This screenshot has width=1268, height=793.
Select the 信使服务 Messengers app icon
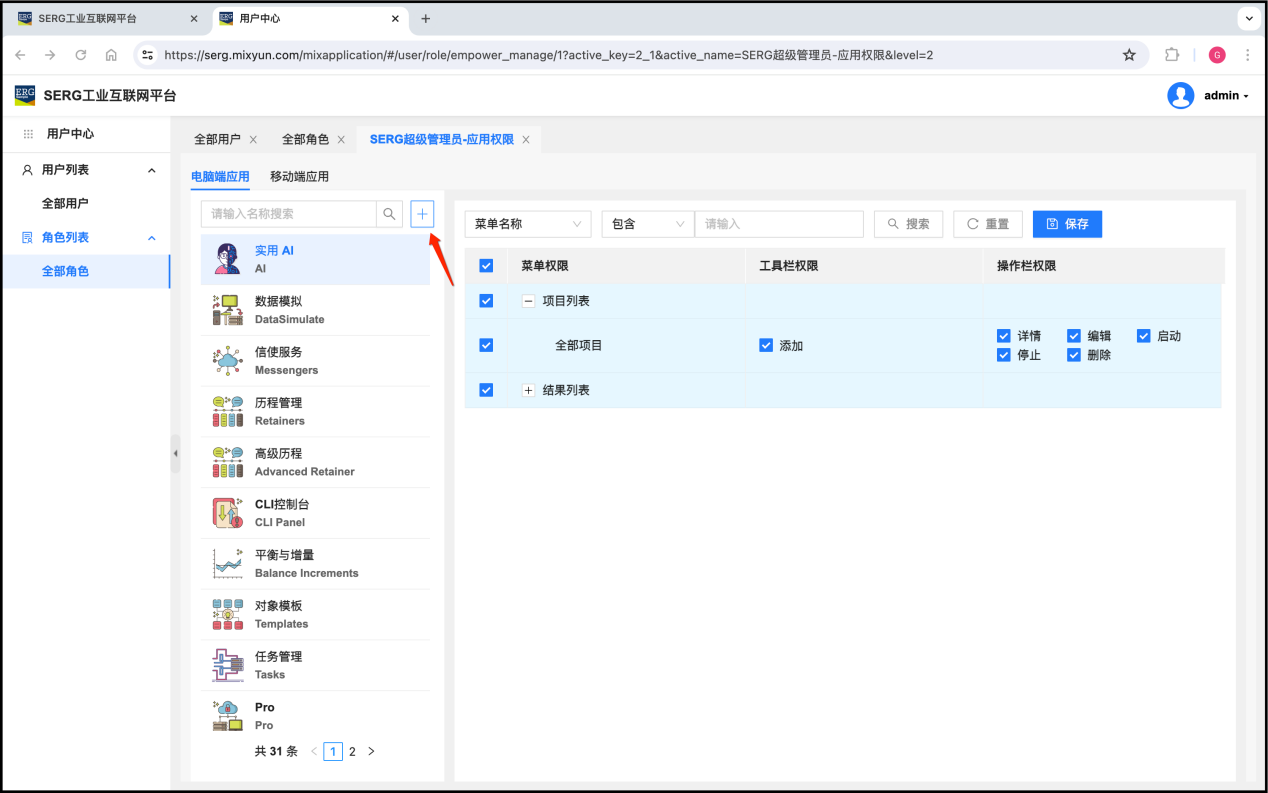tap(227, 361)
